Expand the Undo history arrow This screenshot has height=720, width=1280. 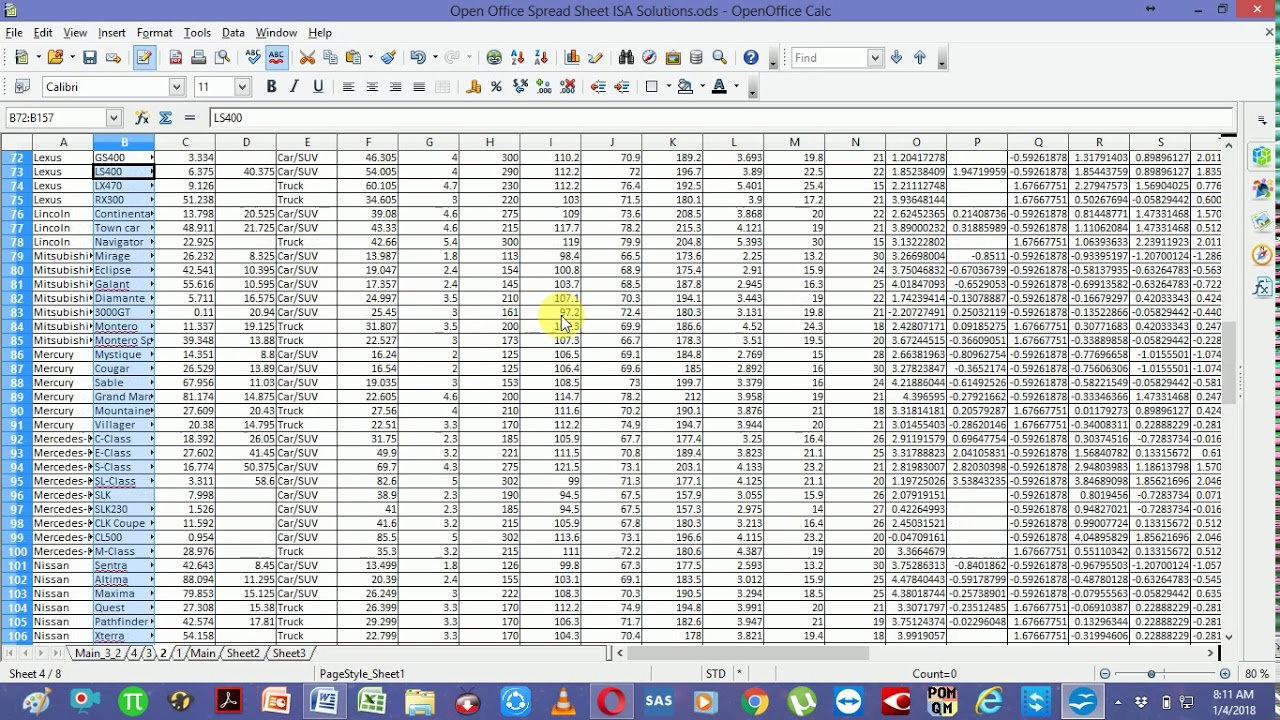(433, 58)
